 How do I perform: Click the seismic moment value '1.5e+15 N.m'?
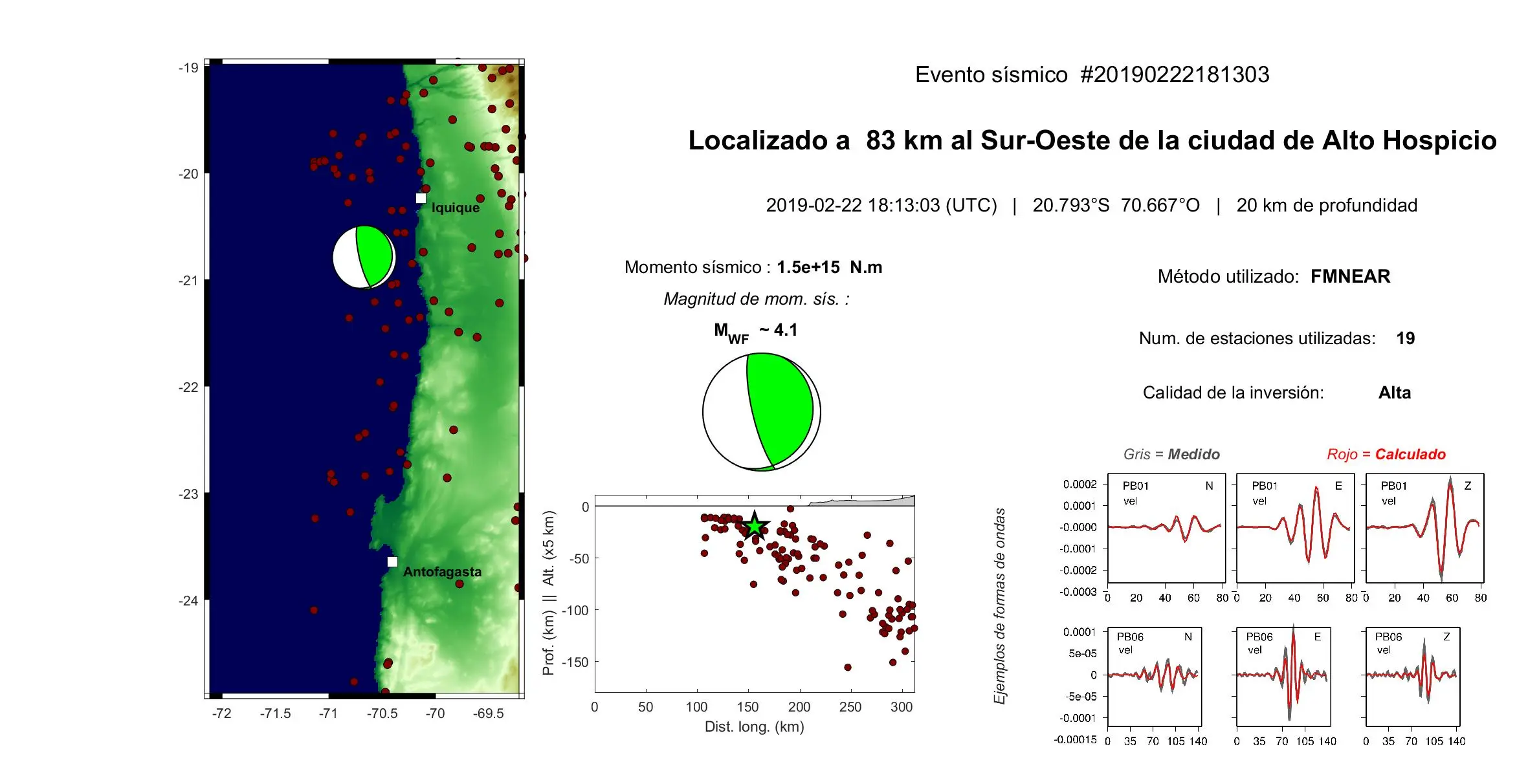[x=830, y=267]
